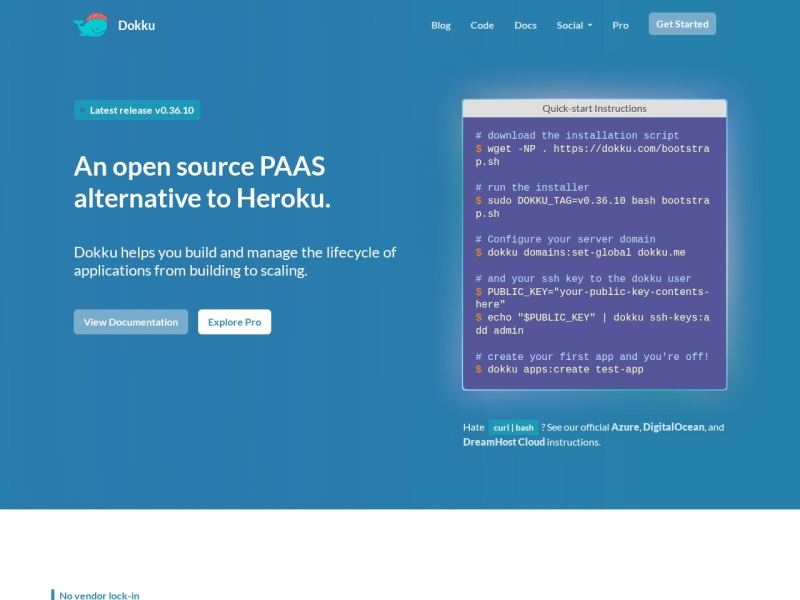Go to the Code nav link
Viewport: 800px width, 600px height.
pyautogui.click(x=482, y=25)
